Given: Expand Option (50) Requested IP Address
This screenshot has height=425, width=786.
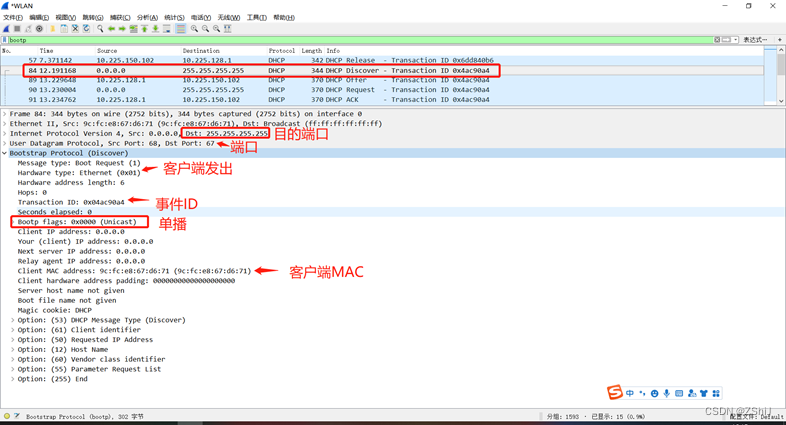Looking at the screenshot, I should click(13, 340).
